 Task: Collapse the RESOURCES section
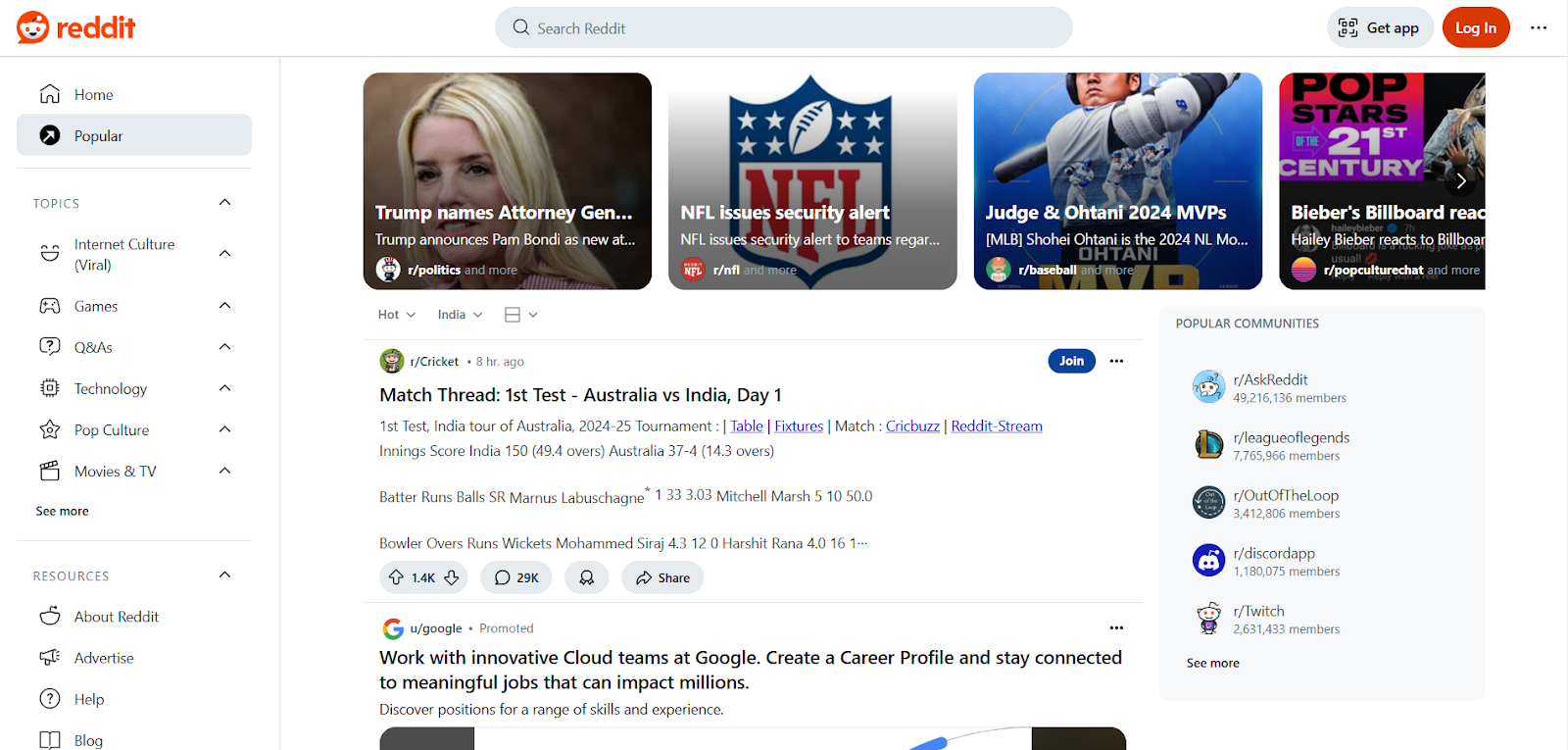(x=225, y=575)
